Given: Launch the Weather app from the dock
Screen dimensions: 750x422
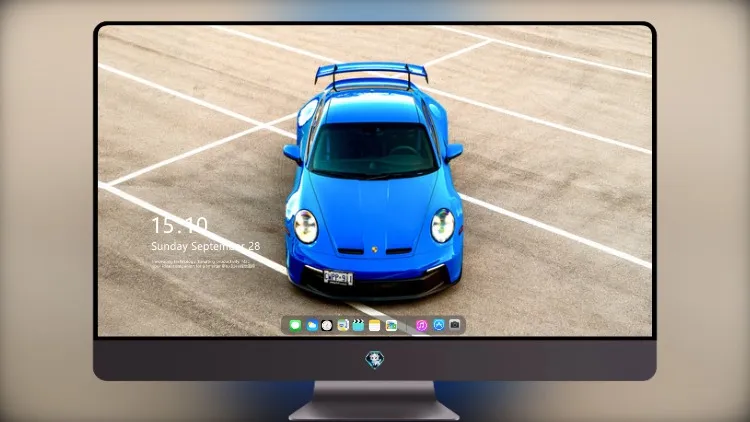Looking at the screenshot, I should pos(312,325).
